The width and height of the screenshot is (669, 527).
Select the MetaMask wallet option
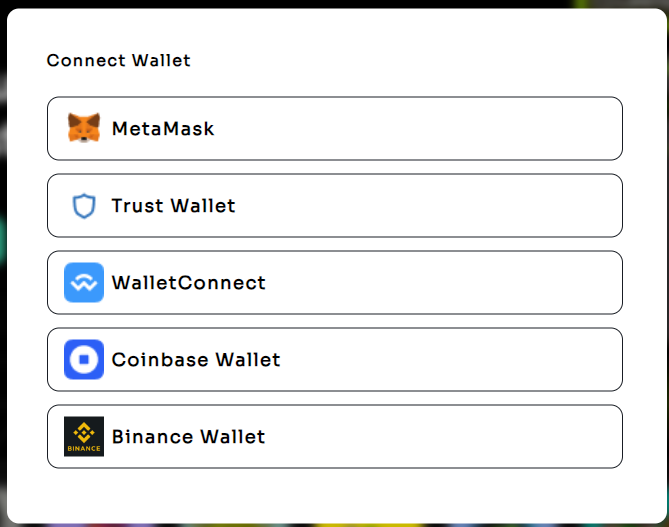point(334,128)
